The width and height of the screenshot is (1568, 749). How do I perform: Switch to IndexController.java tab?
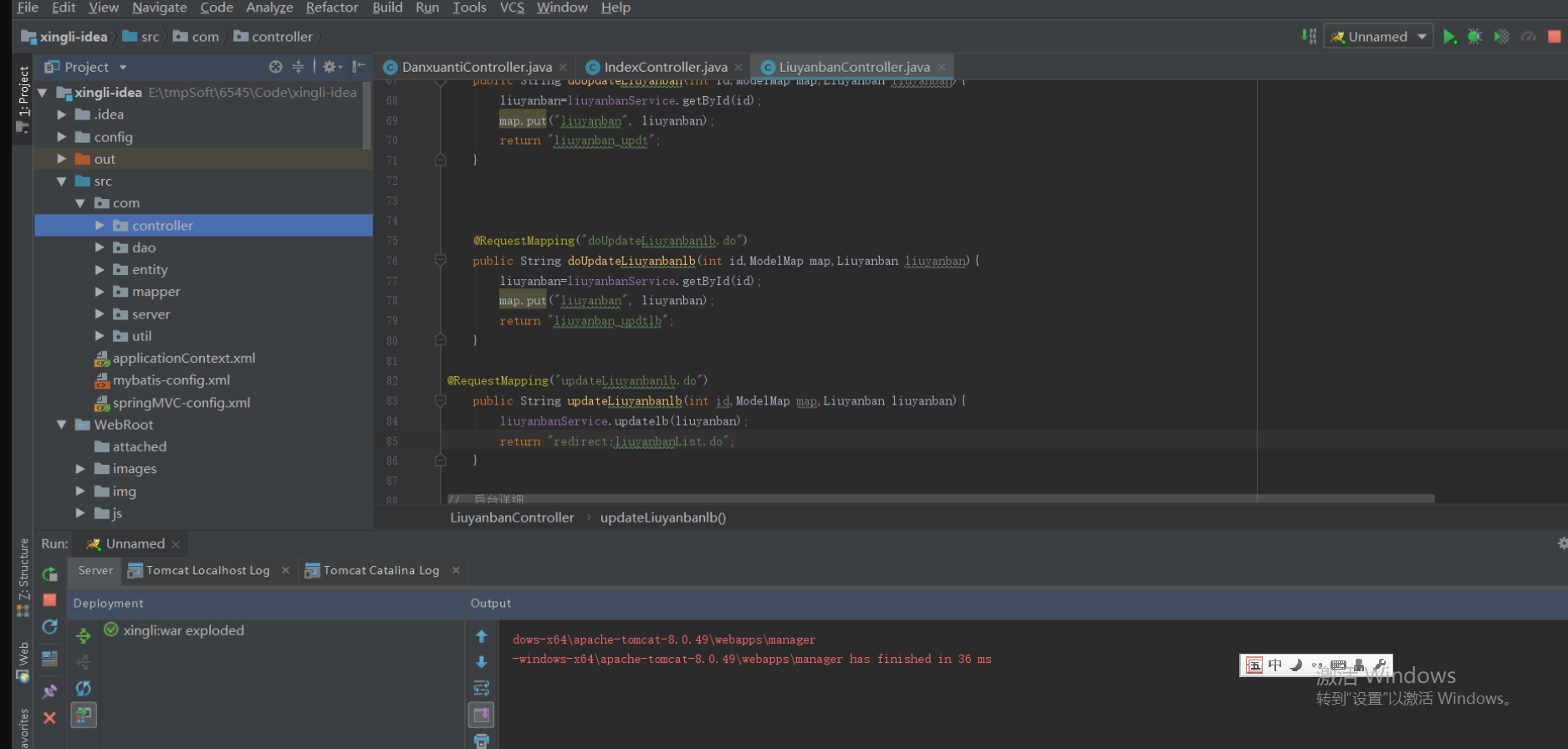click(x=665, y=67)
